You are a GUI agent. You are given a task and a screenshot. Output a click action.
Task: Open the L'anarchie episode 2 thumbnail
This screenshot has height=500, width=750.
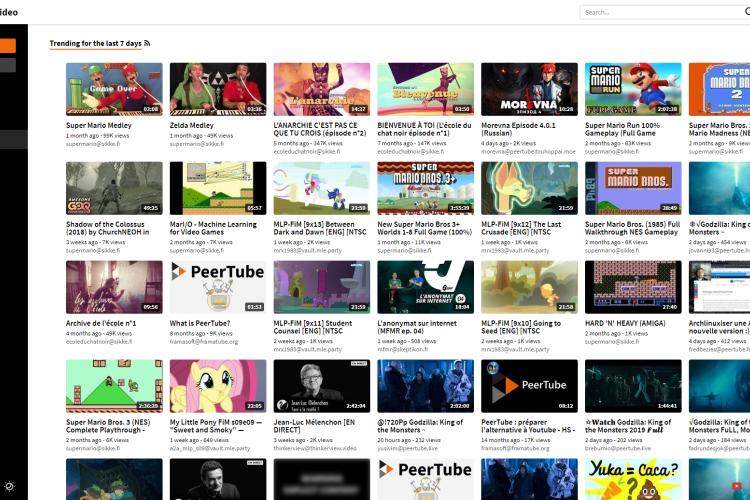click(322, 89)
